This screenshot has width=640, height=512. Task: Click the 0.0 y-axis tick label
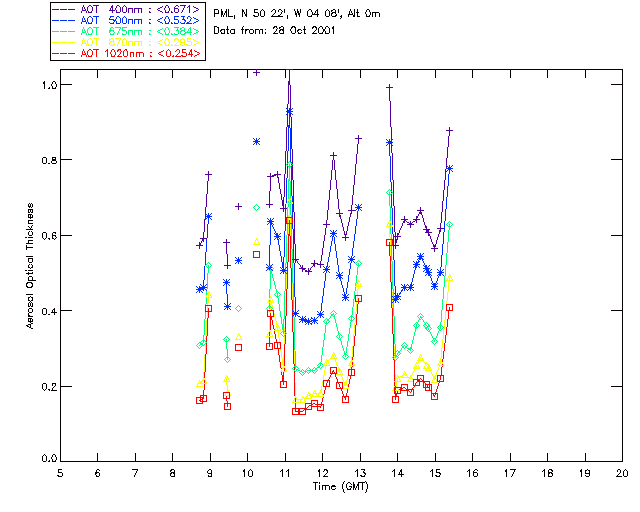[49, 458]
